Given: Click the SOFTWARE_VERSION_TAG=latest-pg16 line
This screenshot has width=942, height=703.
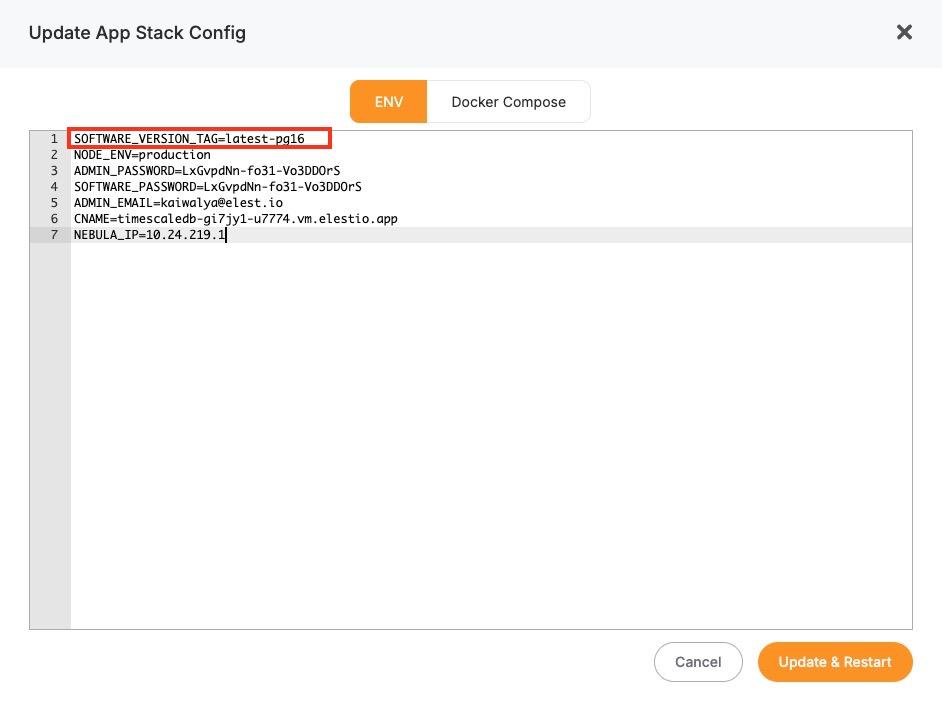Looking at the screenshot, I should 189,139.
